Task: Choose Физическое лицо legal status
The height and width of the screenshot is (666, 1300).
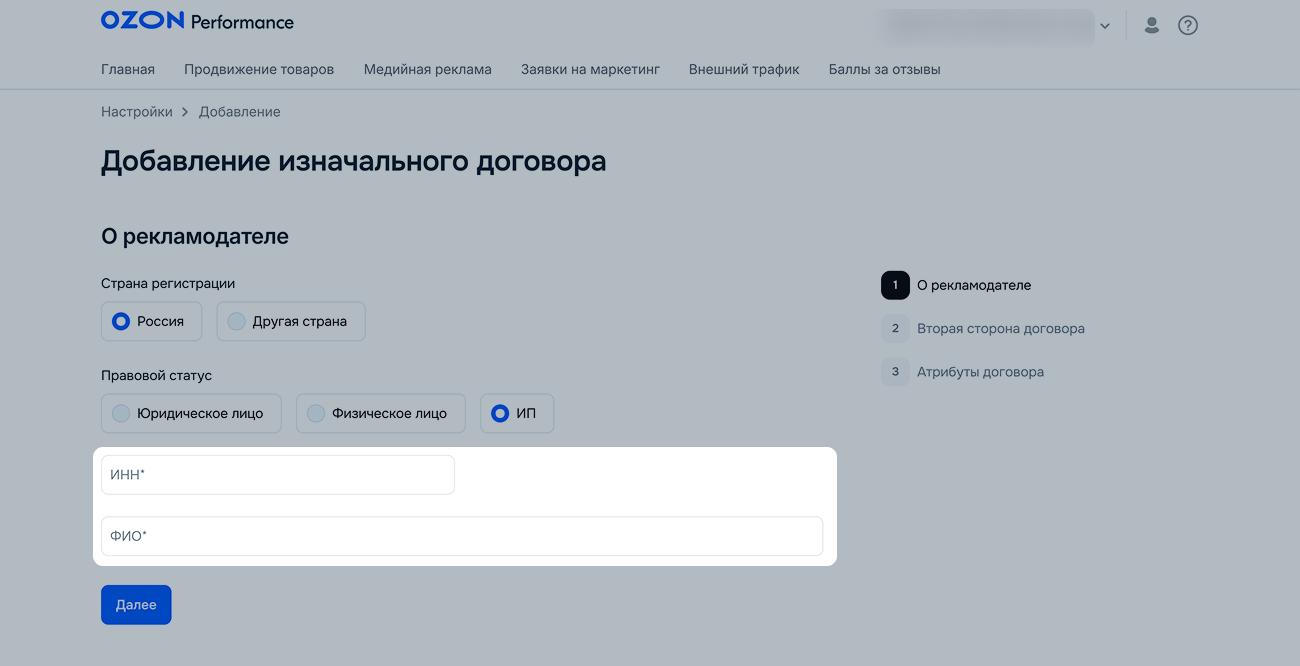Action: [x=380, y=413]
